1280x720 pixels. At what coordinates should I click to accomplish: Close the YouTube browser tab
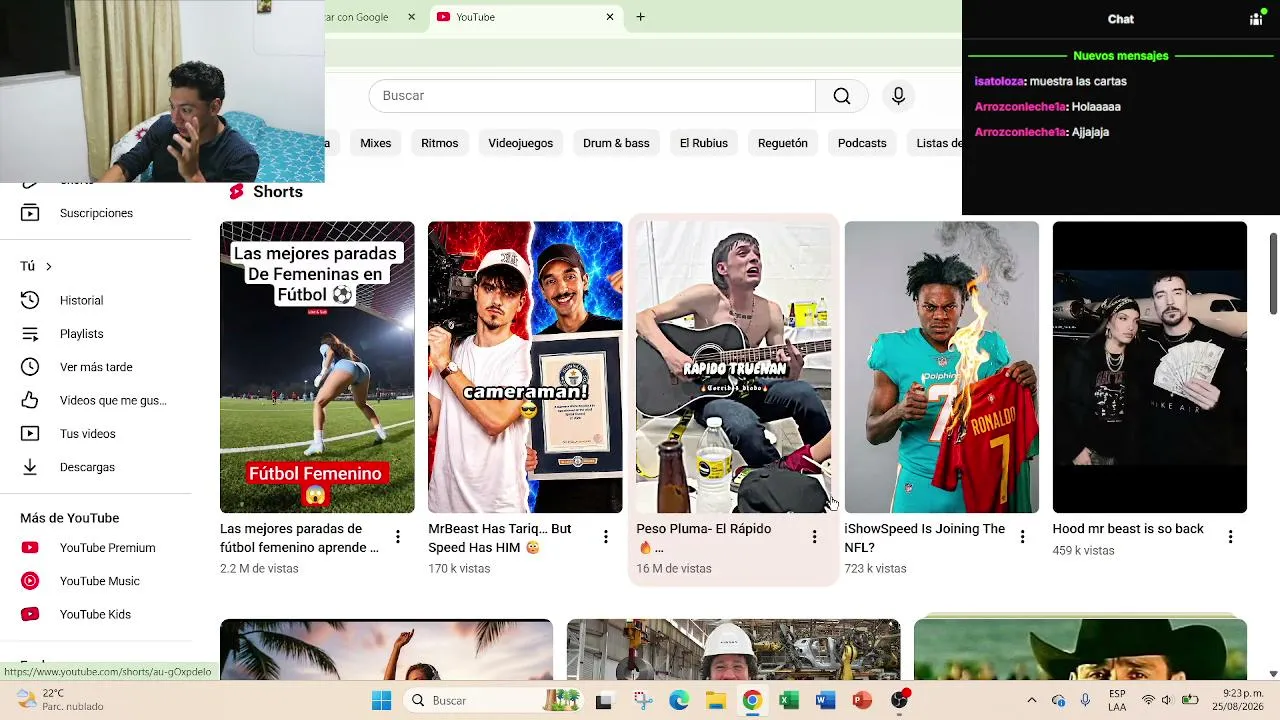pyautogui.click(x=610, y=17)
